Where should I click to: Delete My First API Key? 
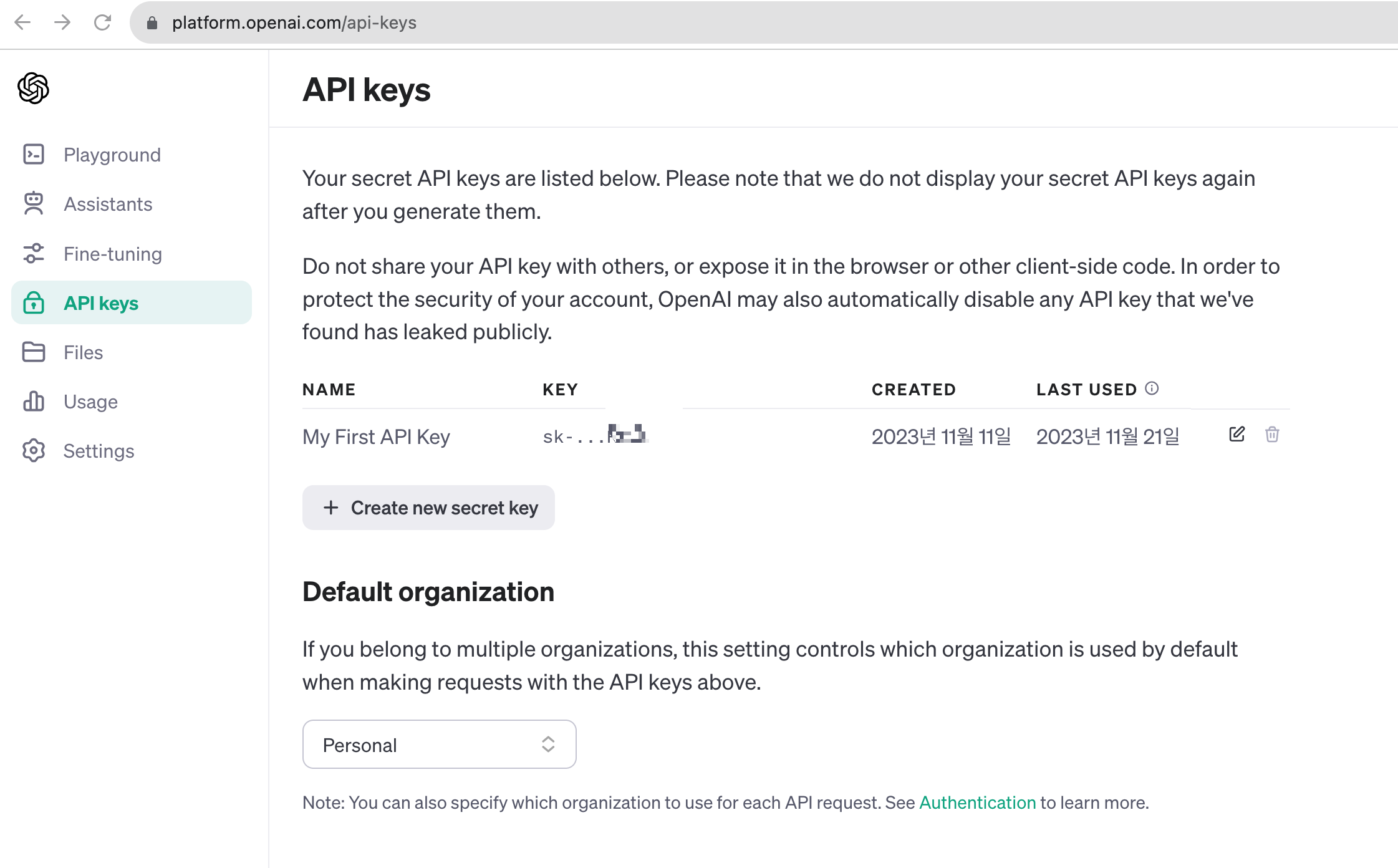[1272, 435]
